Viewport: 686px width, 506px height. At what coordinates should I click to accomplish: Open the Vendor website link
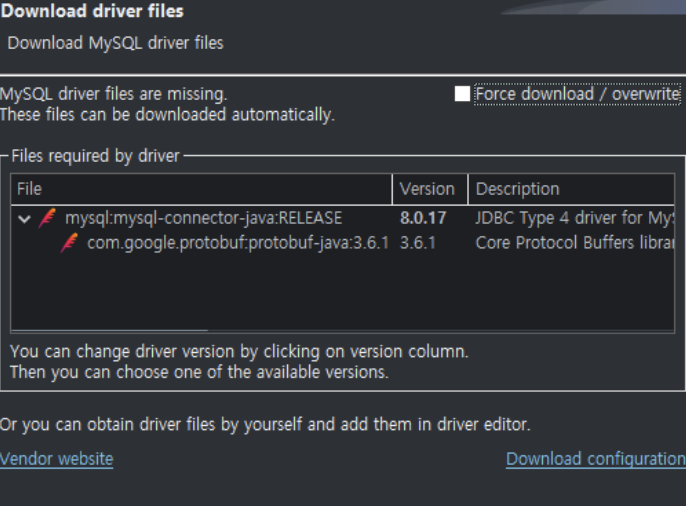(56, 459)
